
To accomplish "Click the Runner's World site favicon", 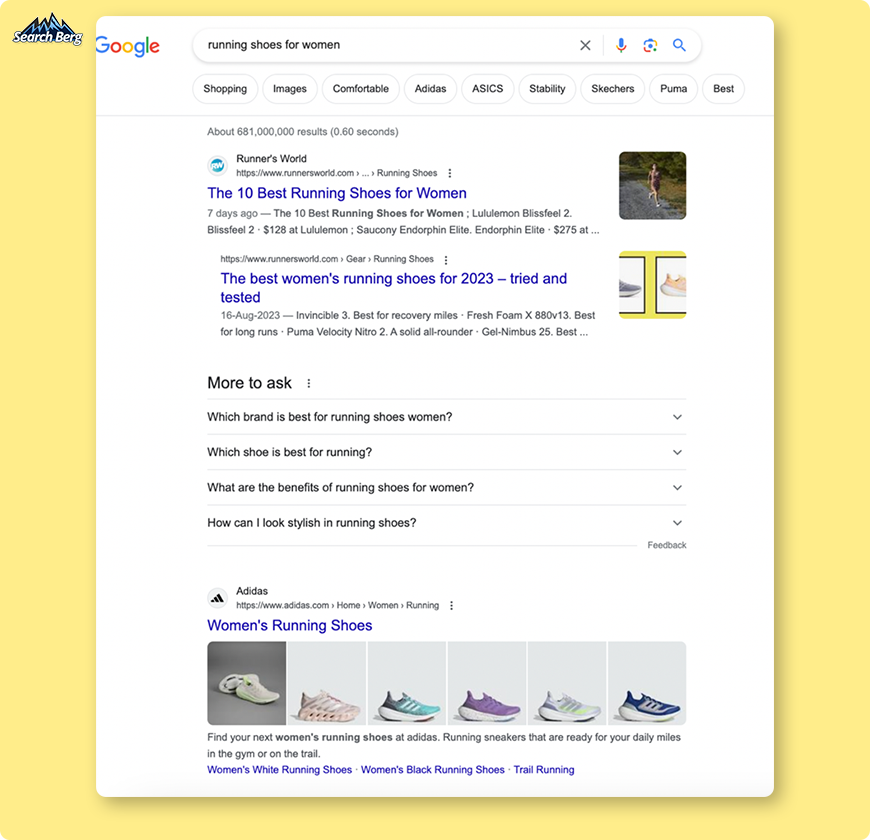I will [x=217, y=165].
